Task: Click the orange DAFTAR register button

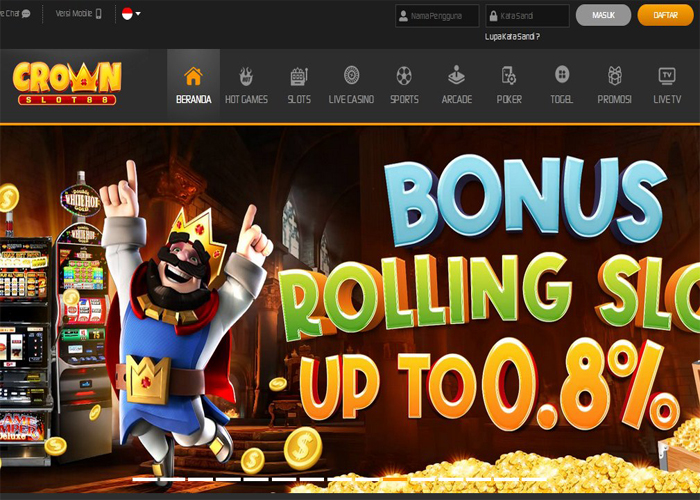Action: [x=665, y=15]
